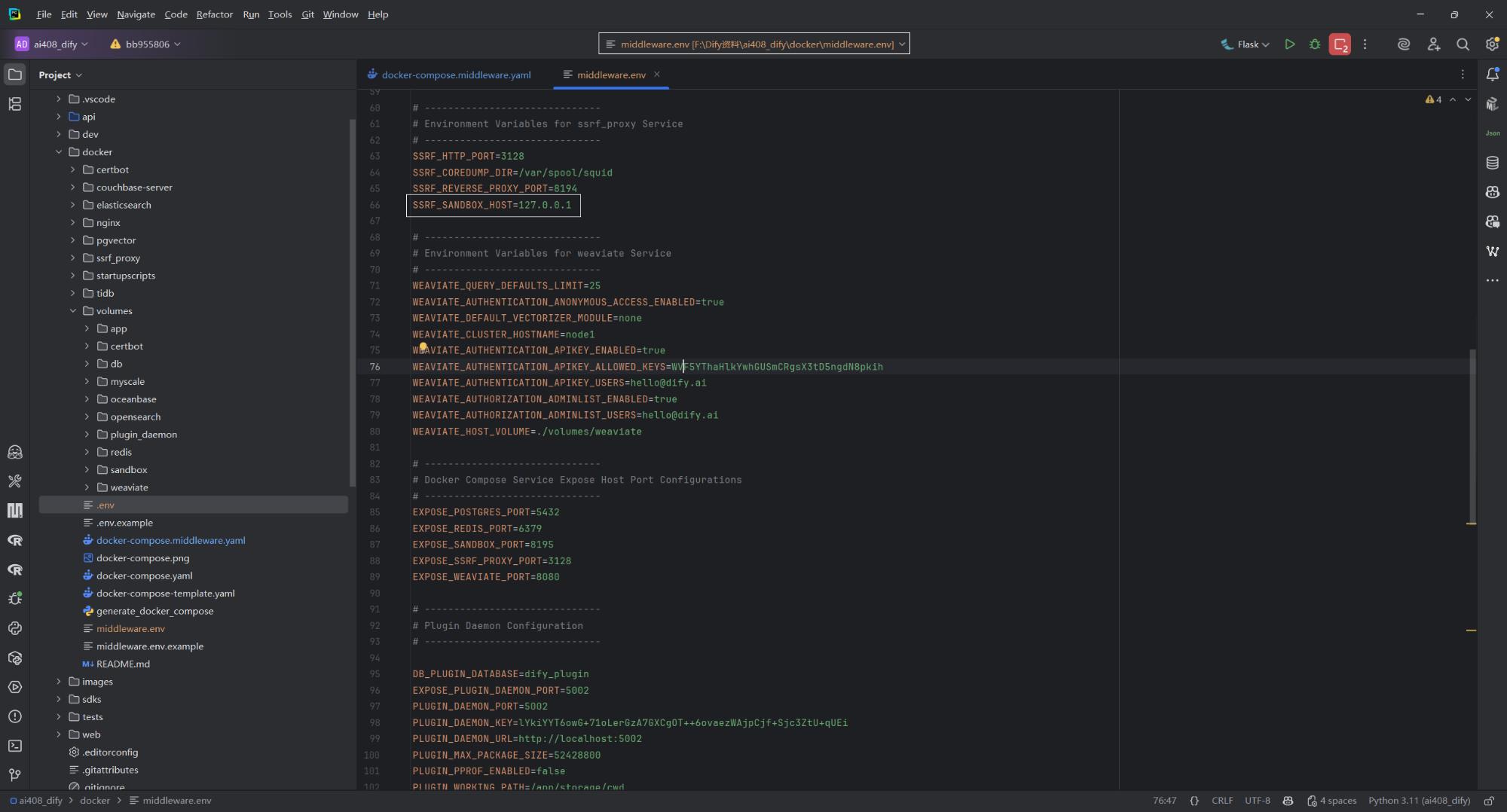This screenshot has height=812, width=1507.
Task: Expand the volumes/weaviate folder
Action: click(x=87, y=487)
